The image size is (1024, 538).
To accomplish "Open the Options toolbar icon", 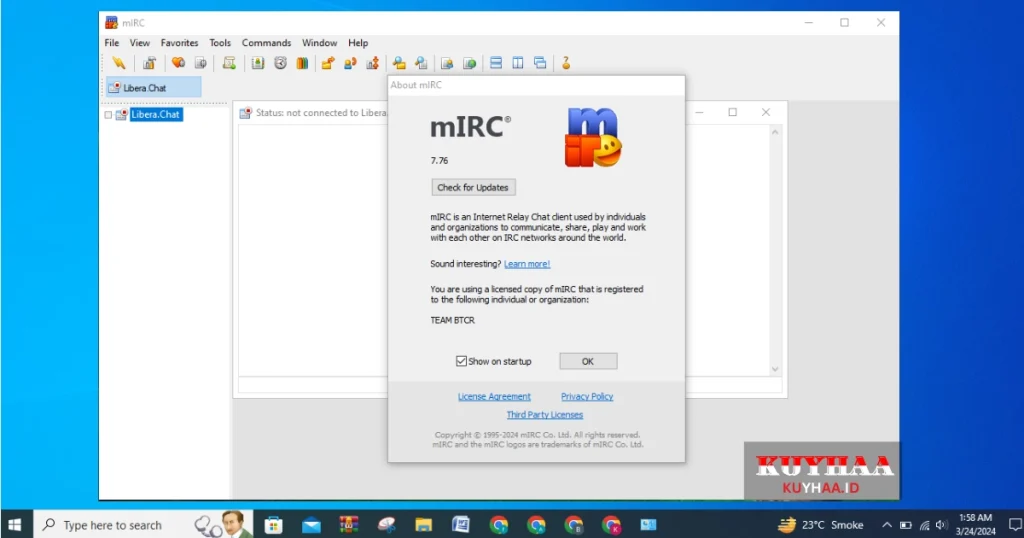I will [x=150, y=63].
